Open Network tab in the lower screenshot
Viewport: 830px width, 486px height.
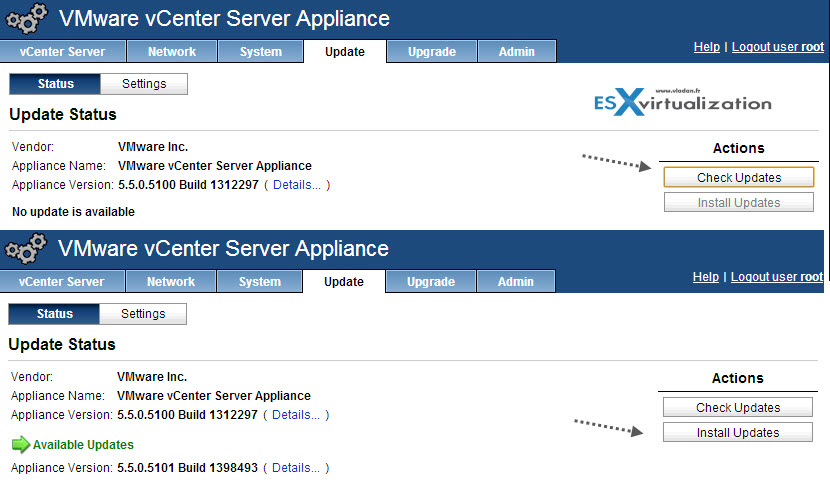coord(171,281)
